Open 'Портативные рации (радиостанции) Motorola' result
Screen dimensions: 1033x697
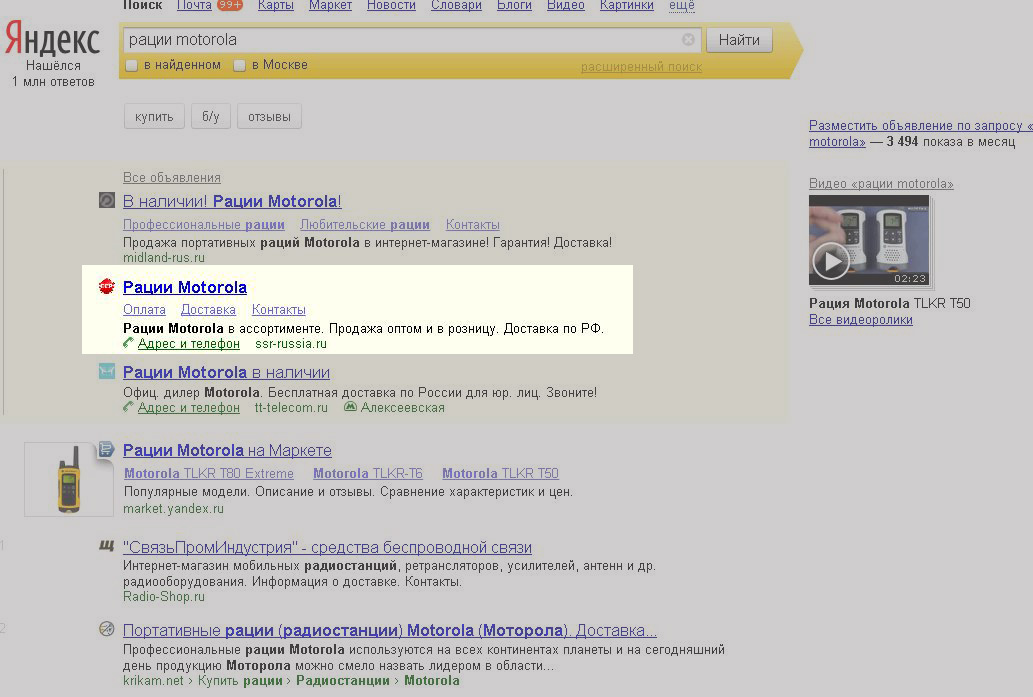pyautogui.click(x=390, y=630)
